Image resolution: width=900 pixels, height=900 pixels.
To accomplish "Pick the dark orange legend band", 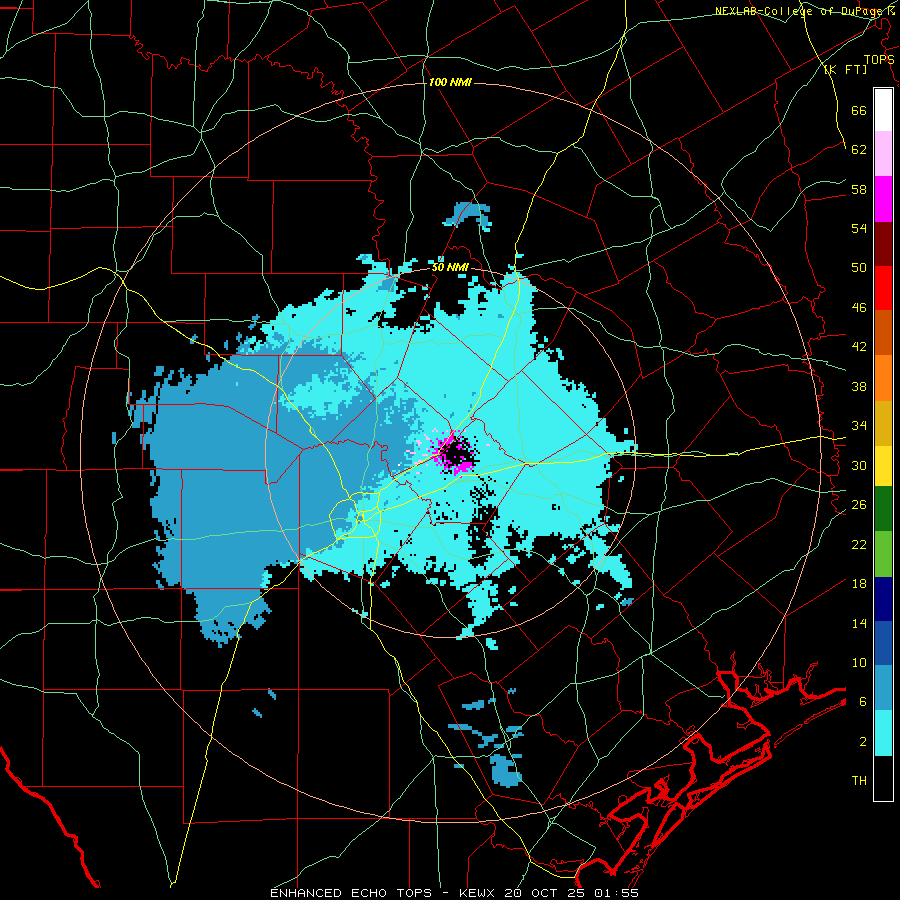I will (883, 332).
